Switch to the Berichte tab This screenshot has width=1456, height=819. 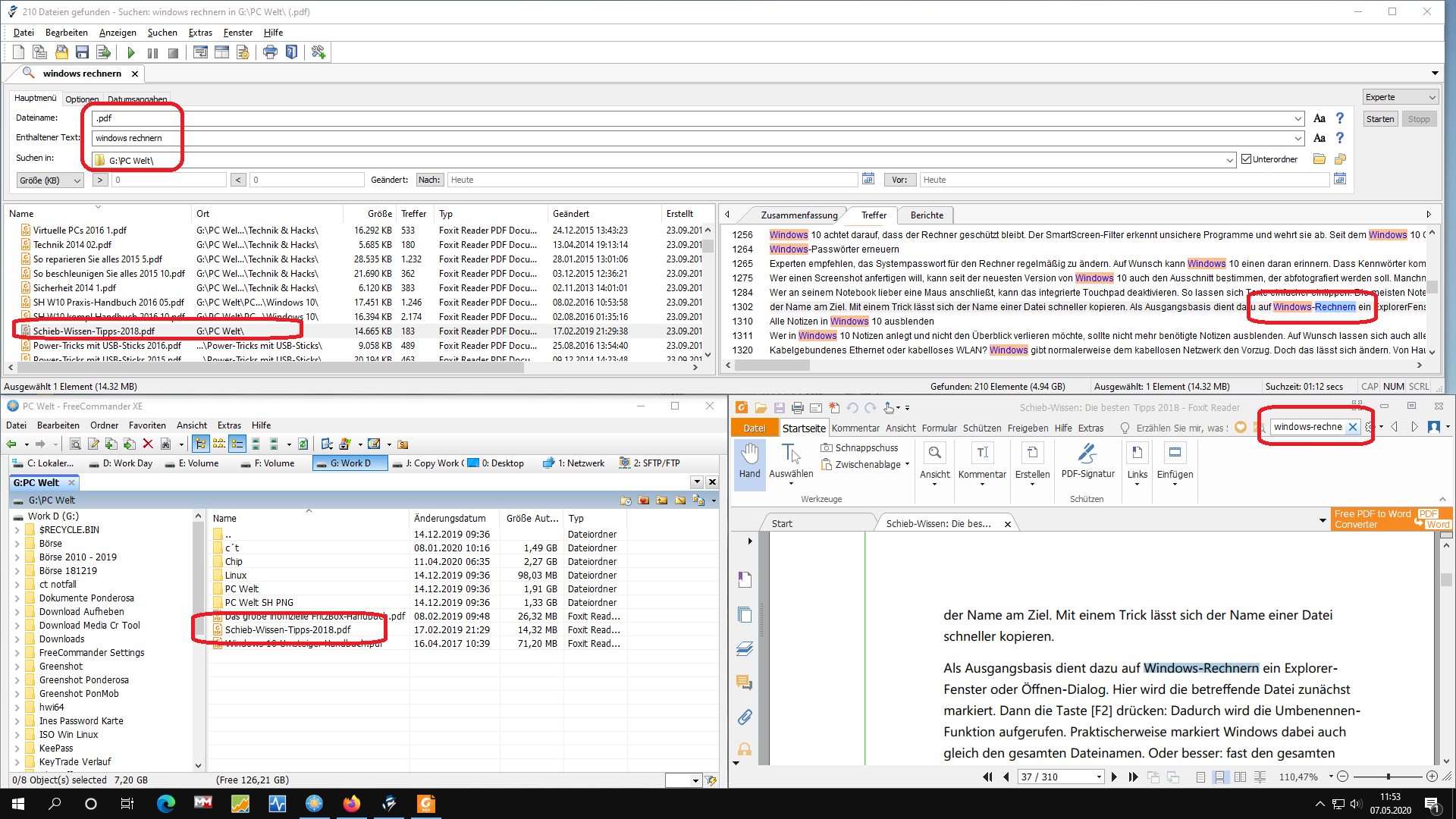pyautogui.click(x=927, y=215)
